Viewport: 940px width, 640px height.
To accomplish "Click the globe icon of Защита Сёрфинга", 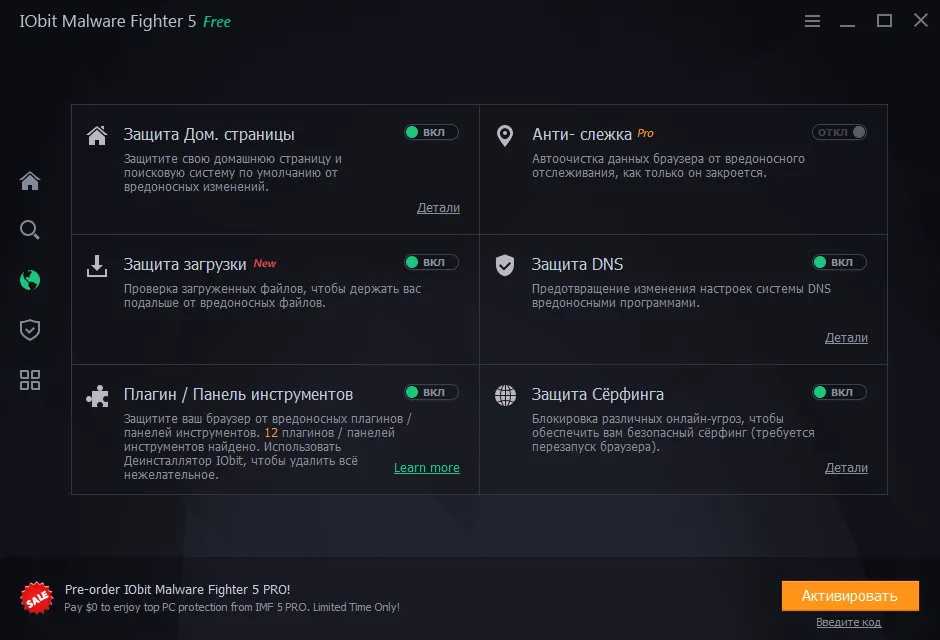I will (505, 396).
